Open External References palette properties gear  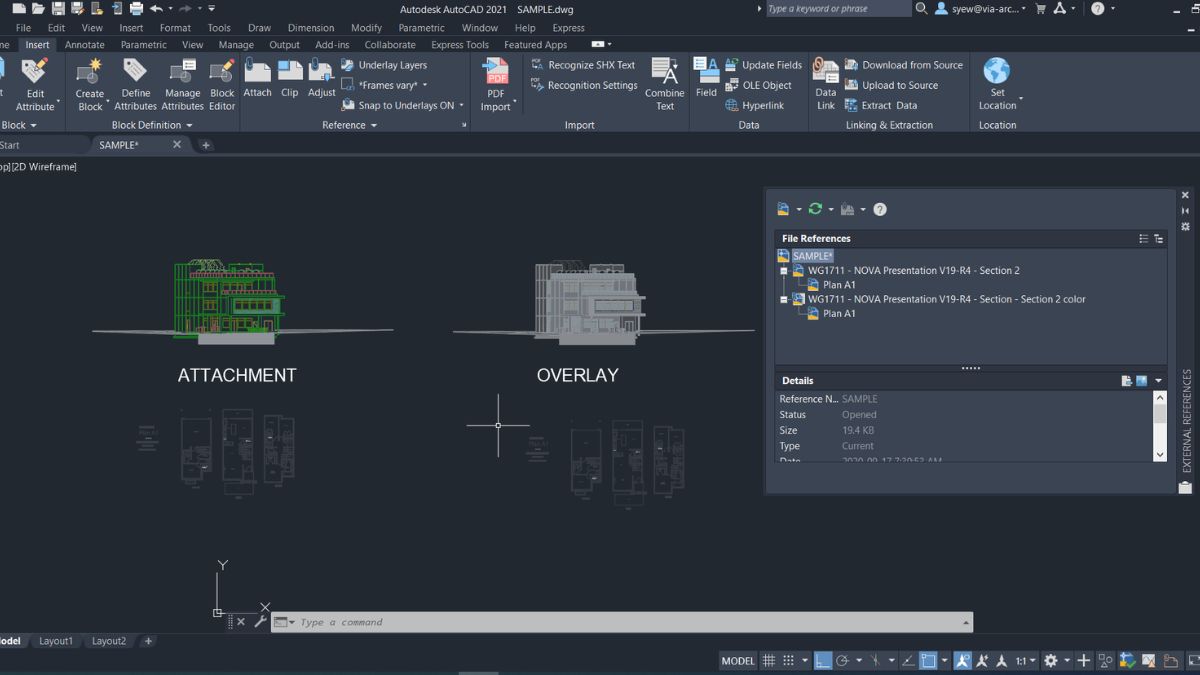[1185, 227]
